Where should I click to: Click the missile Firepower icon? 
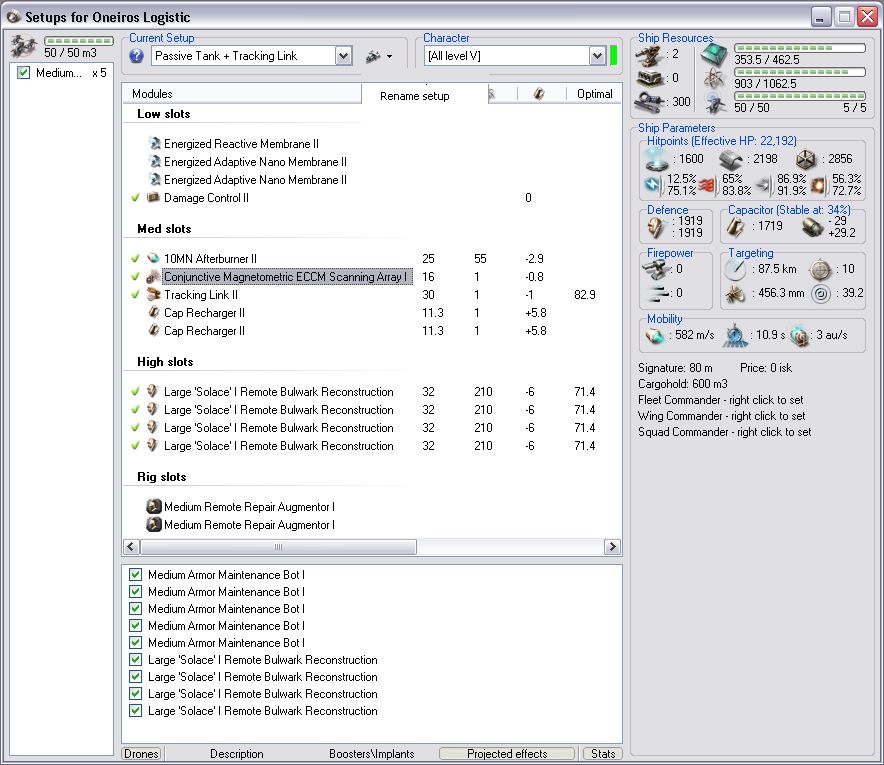point(657,293)
